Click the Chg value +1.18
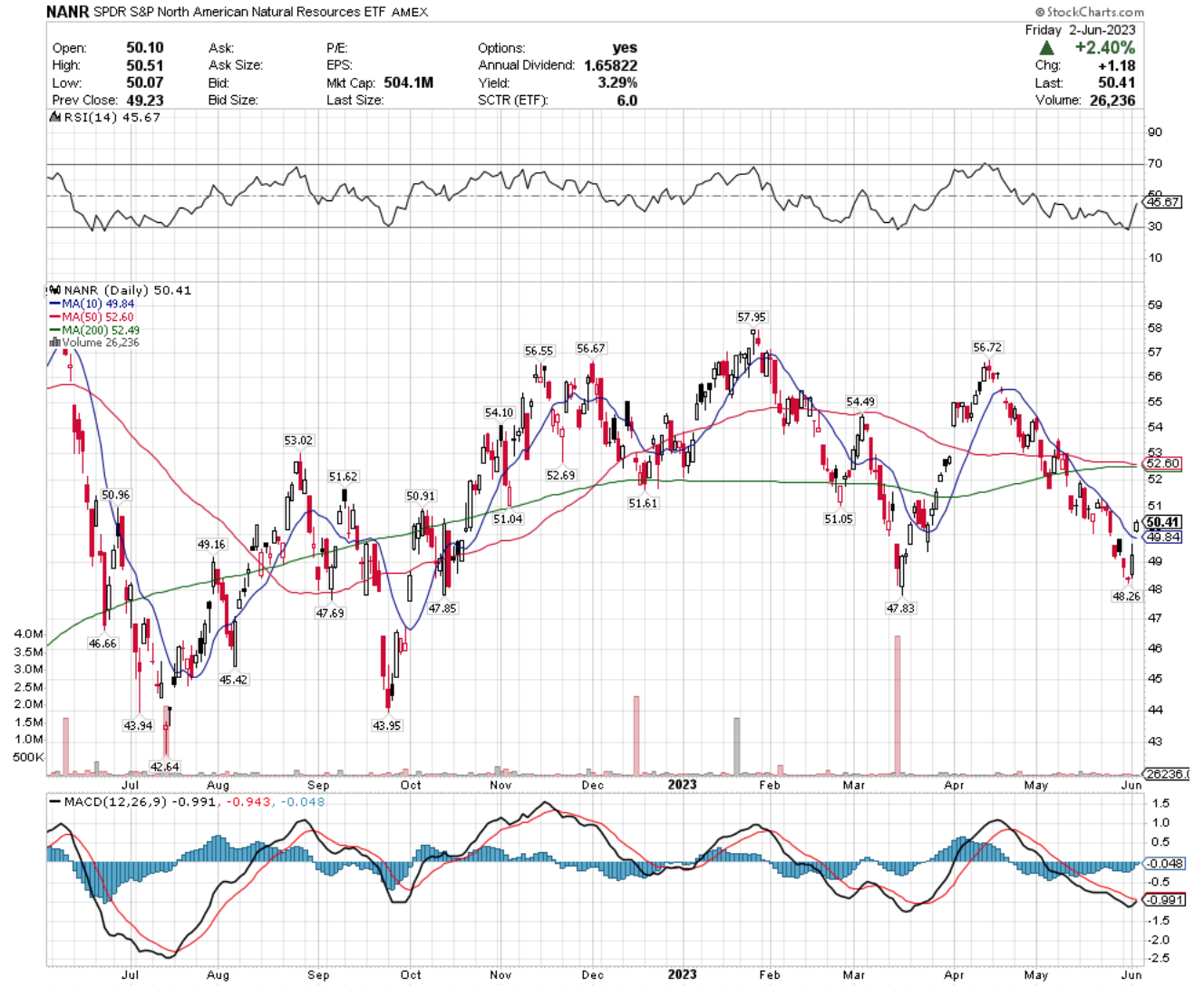 tap(1116, 65)
